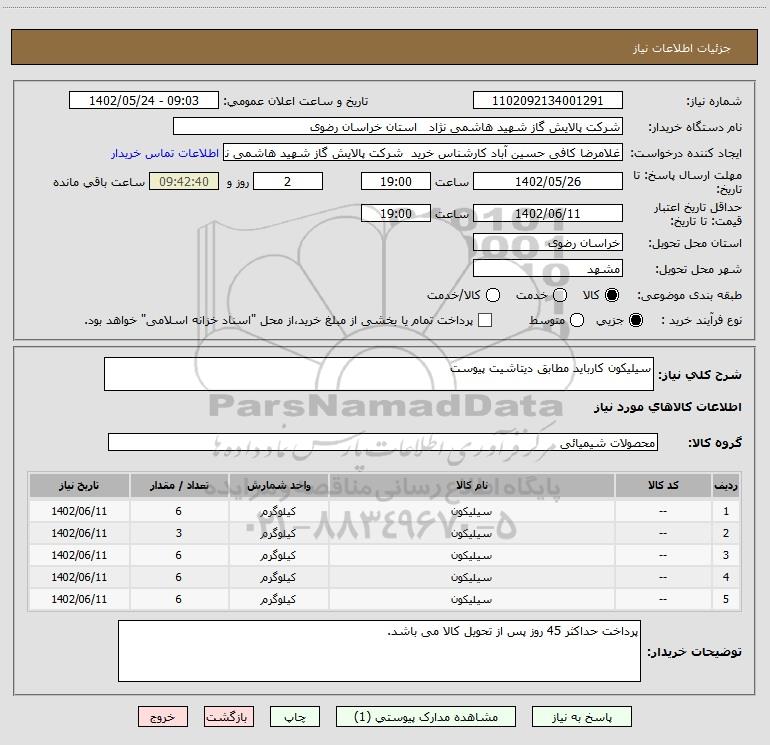The width and height of the screenshot is (770, 745).
Task: Select the متوسط purchase type radio
Action: click(577, 320)
